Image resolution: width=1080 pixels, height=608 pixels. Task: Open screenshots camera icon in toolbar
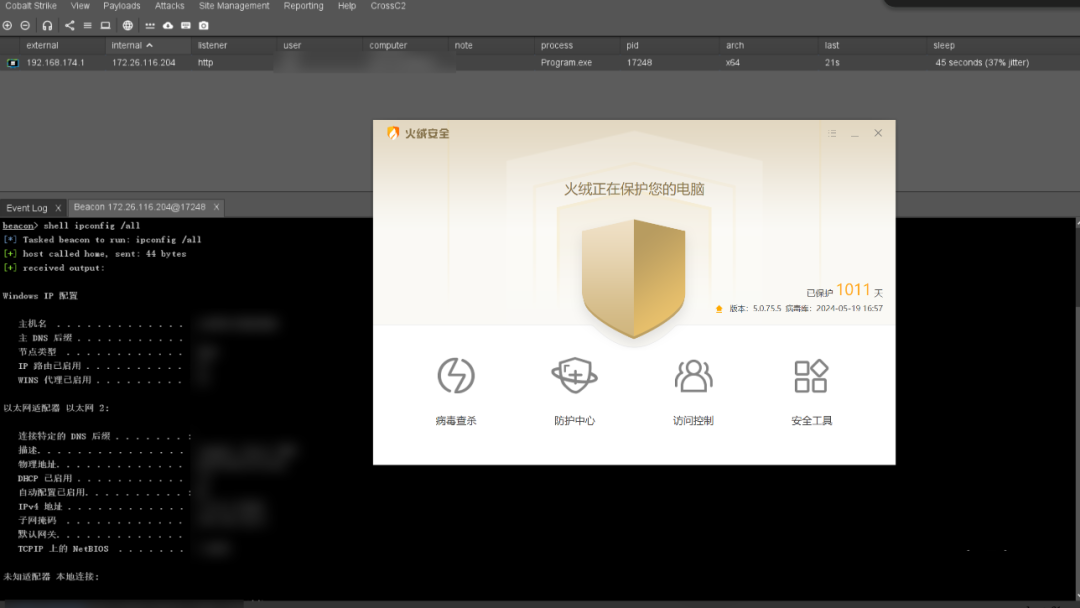click(x=203, y=25)
